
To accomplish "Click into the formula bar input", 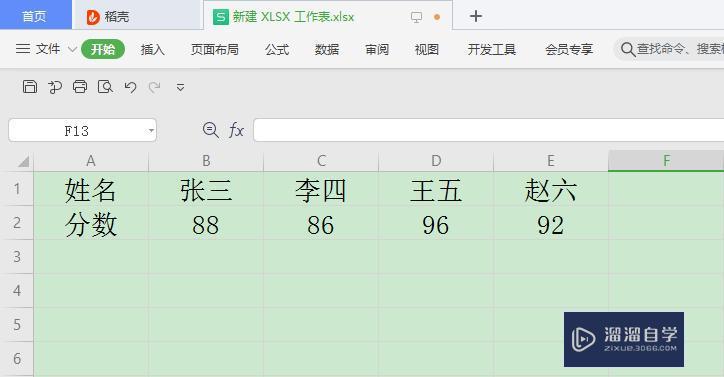I will pyautogui.click(x=489, y=130).
